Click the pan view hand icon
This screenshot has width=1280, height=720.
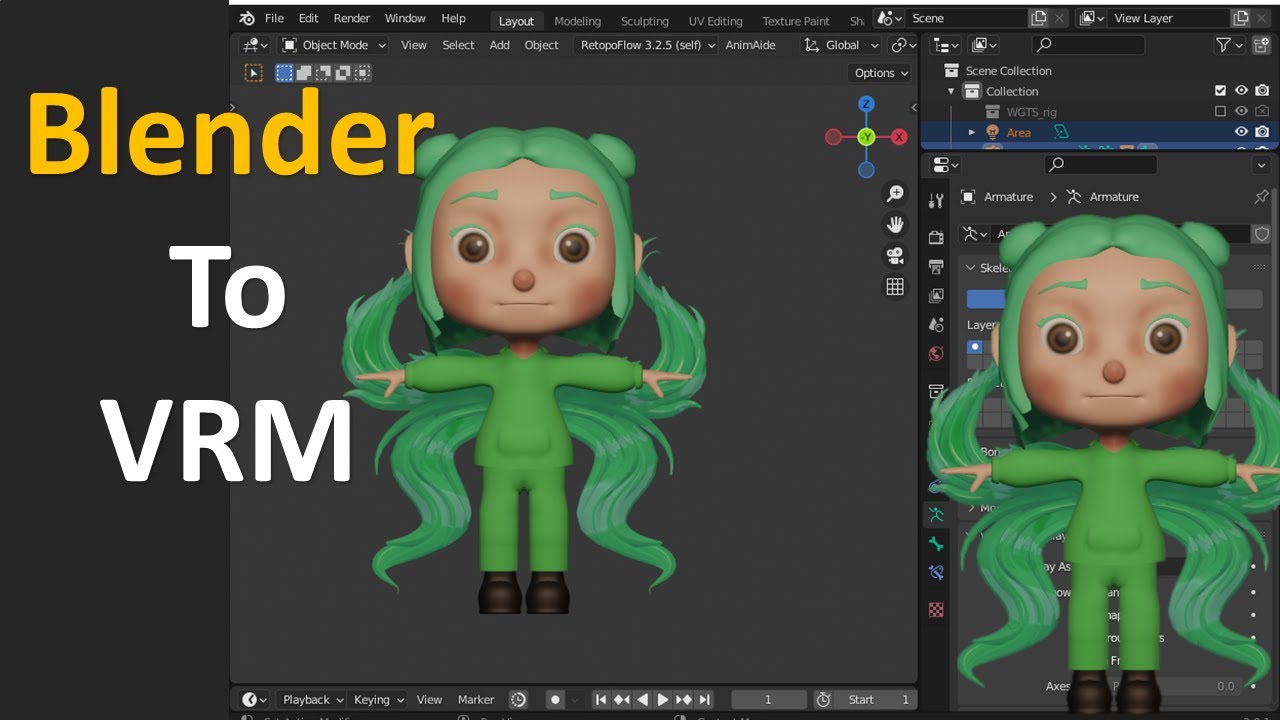tap(895, 224)
